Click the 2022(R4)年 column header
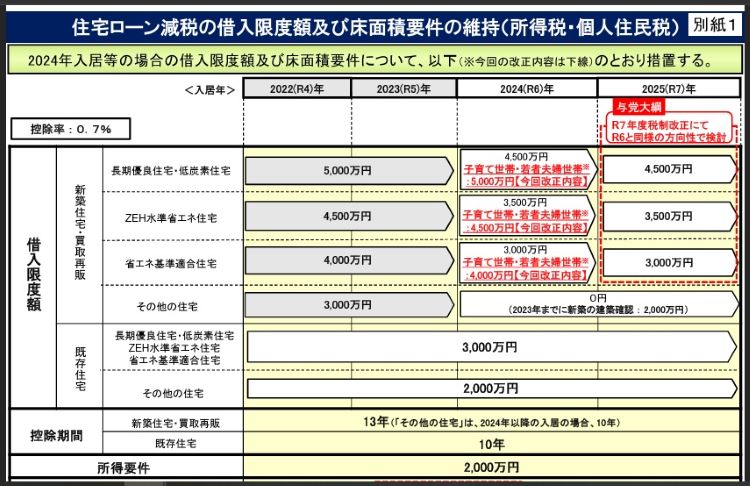Viewport: 750px width, 486px height. (x=297, y=89)
